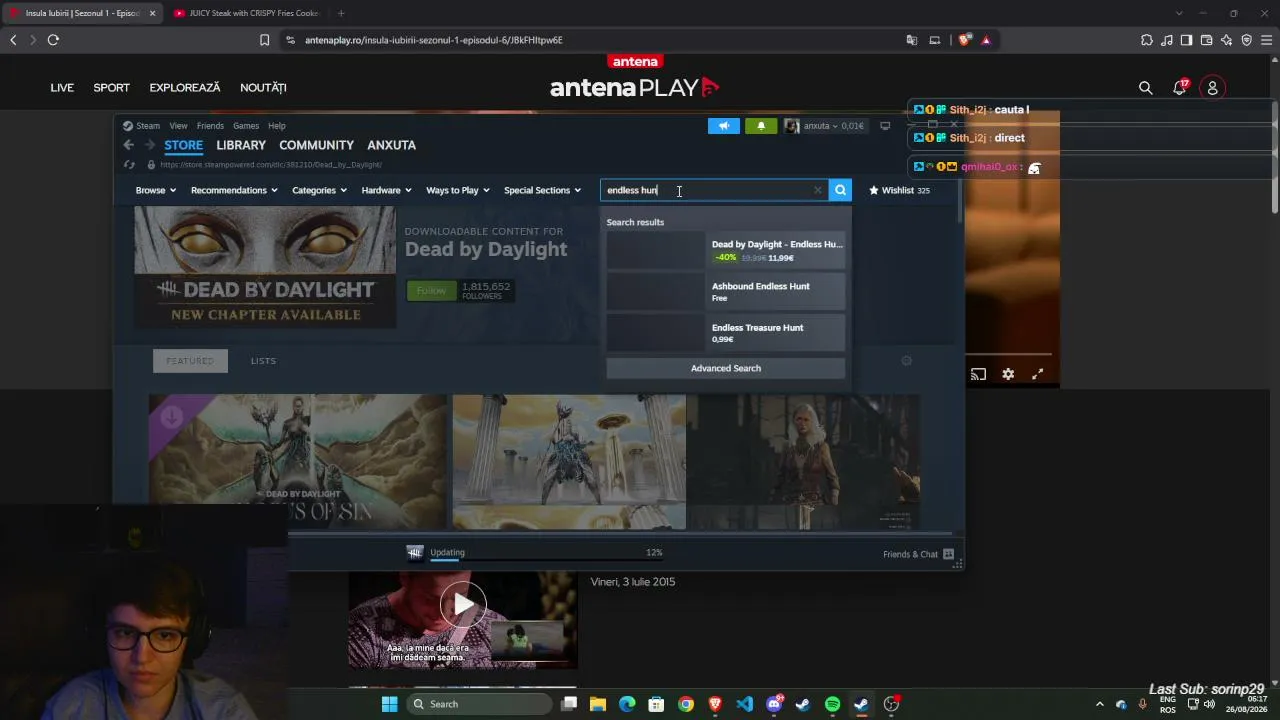Image resolution: width=1280 pixels, height=720 pixels.
Task: Expand the Browse dropdown in Steam store
Action: click(156, 190)
